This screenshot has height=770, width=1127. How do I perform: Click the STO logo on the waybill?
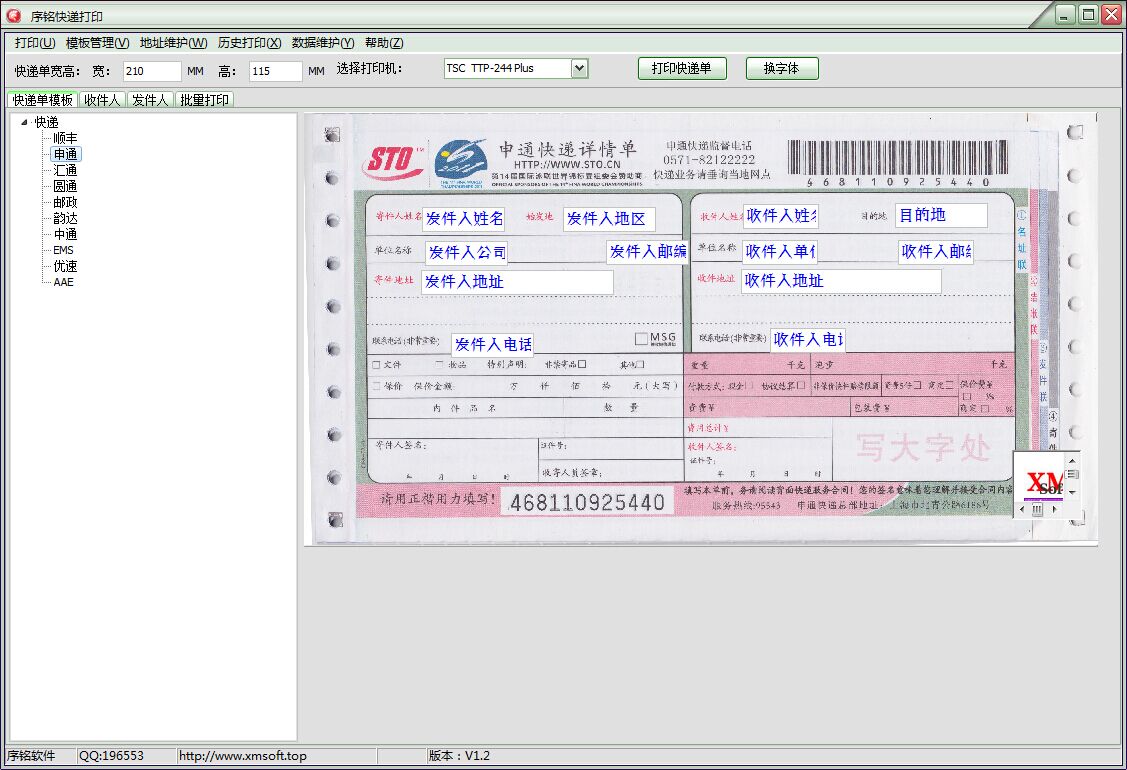392,162
